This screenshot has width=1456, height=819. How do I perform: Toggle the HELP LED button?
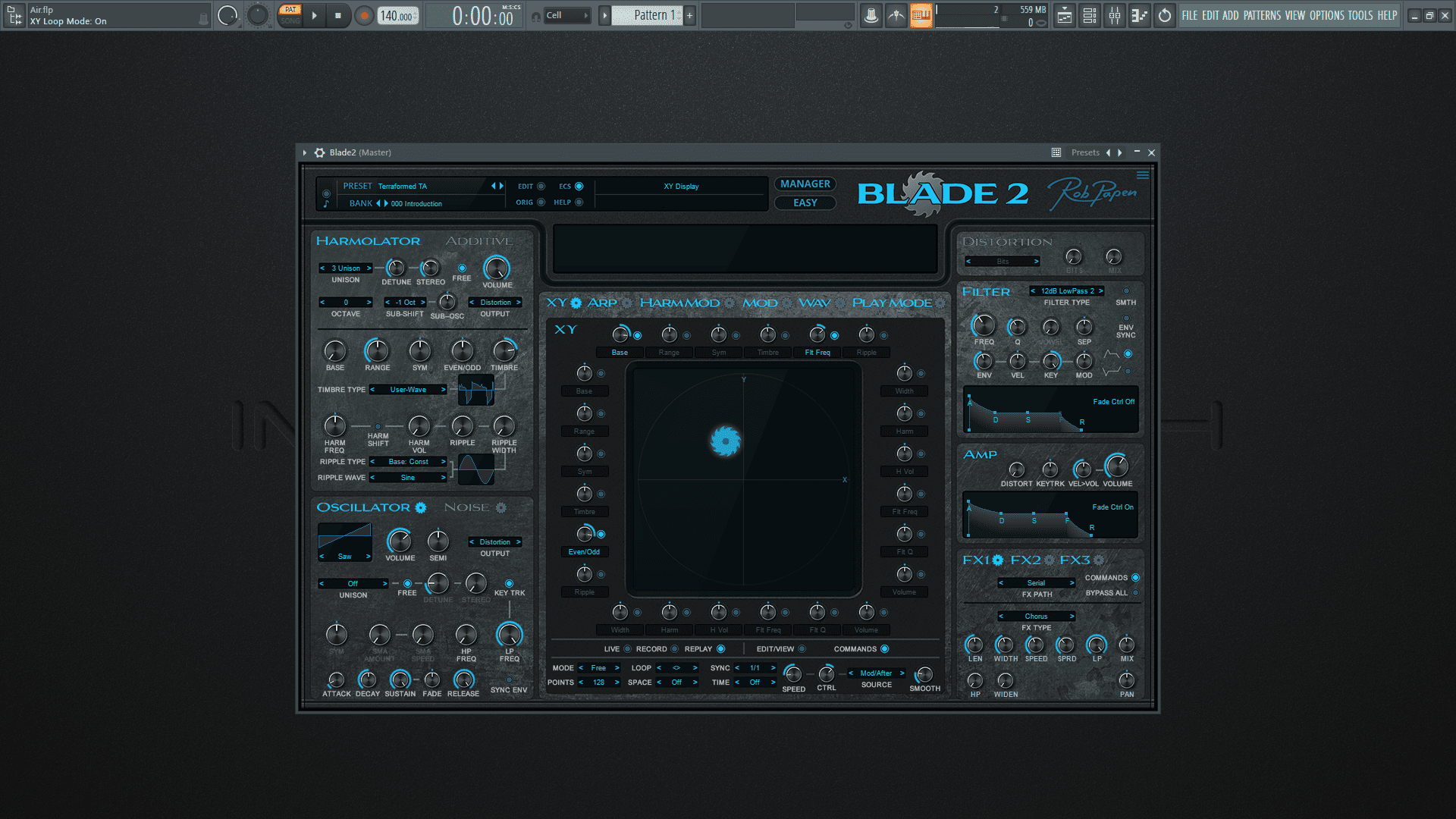tap(579, 202)
